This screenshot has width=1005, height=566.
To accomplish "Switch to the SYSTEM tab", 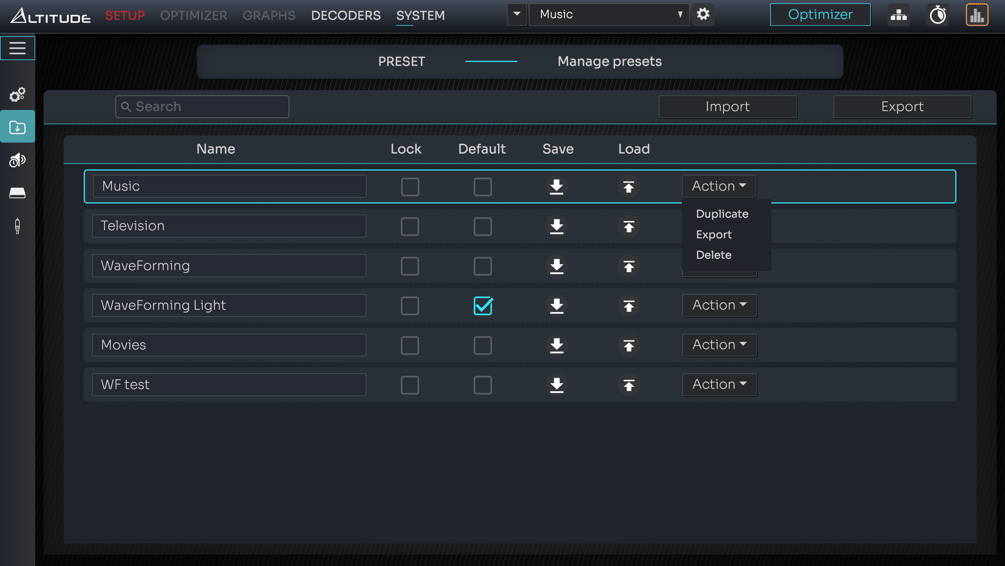I will coord(420,15).
